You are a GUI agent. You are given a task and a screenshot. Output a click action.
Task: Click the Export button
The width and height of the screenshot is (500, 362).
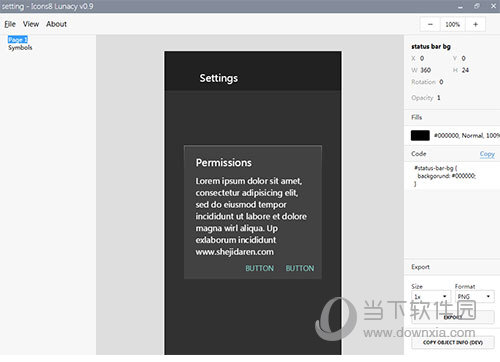tap(453, 317)
